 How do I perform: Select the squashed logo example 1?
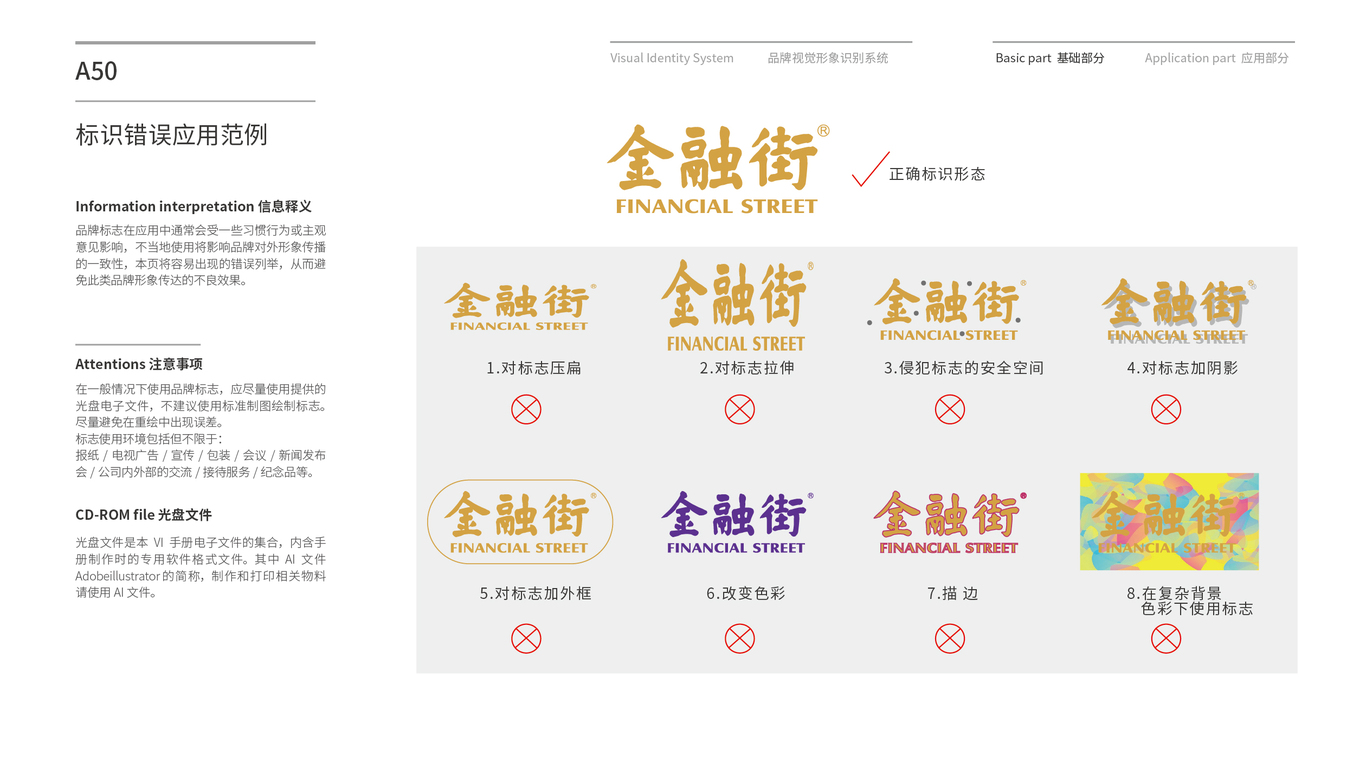[x=520, y=307]
